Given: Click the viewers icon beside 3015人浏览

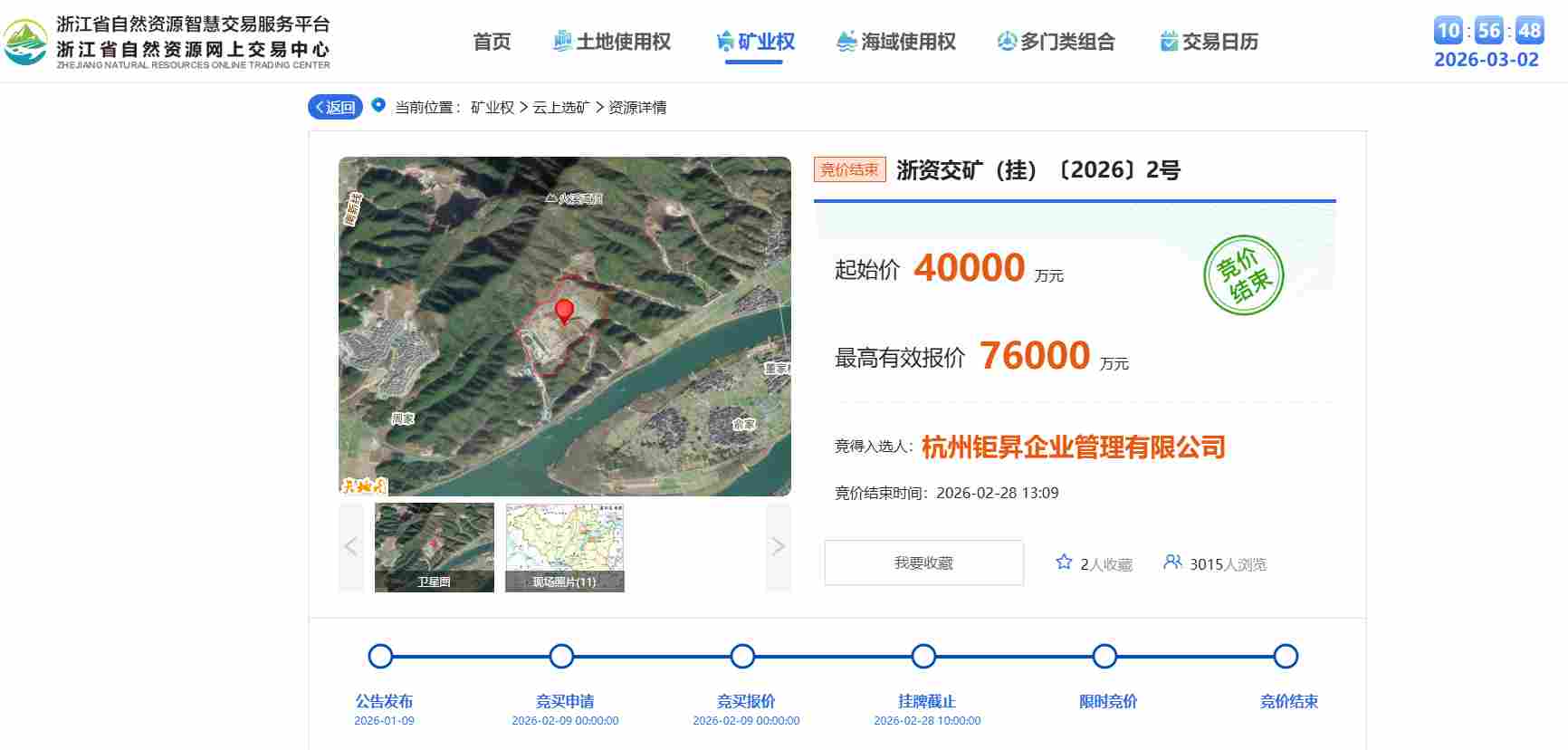Looking at the screenshot, I should [x=1172, y=562].
